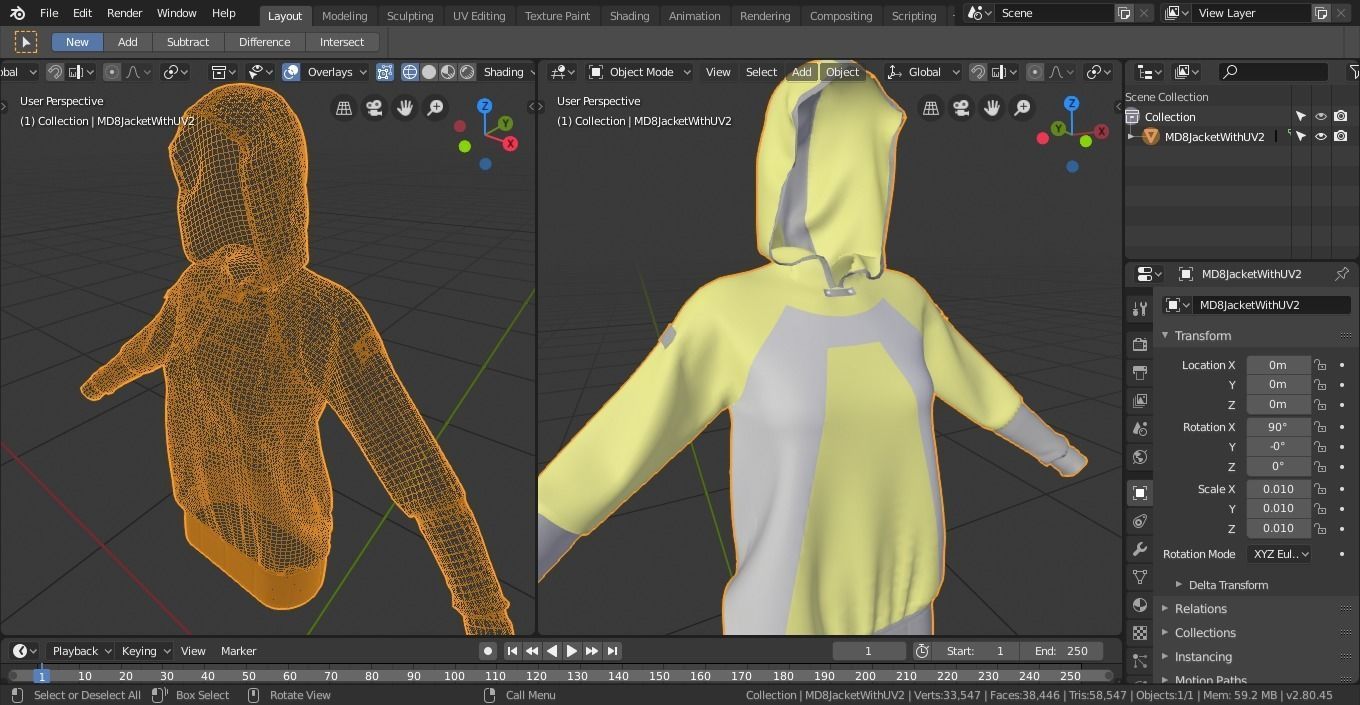Open the Global orientation dropdown in right viewport
The image size is (1360, 705).
924,72
